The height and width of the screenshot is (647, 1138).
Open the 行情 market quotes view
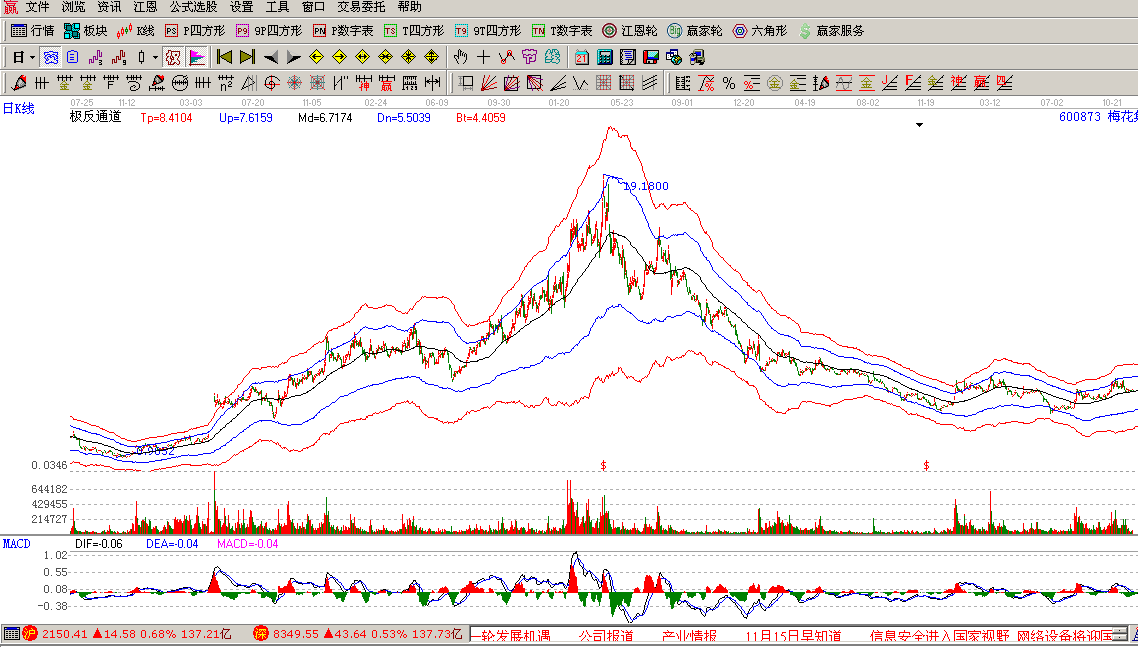point(32,31)
